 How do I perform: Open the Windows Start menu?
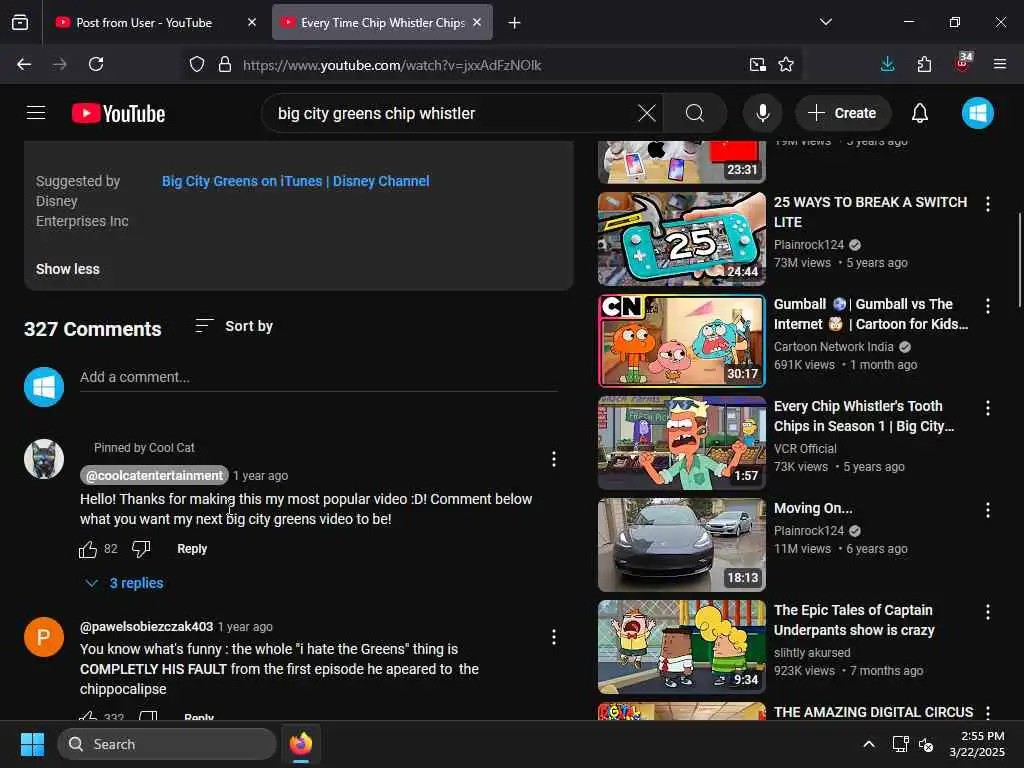[32, 744]
